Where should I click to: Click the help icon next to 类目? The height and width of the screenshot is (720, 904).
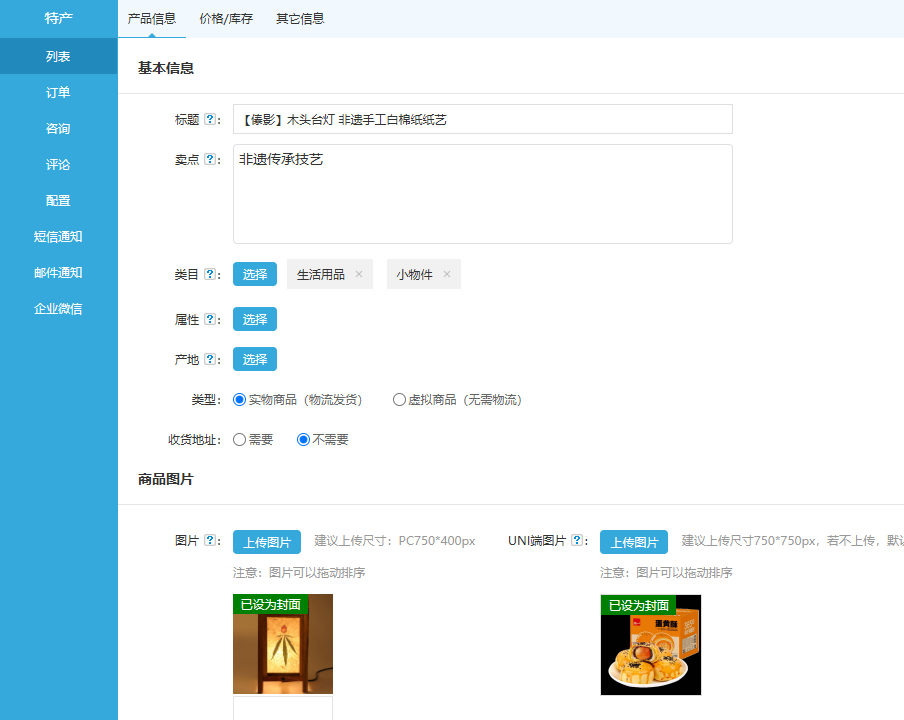click(210, 275)
